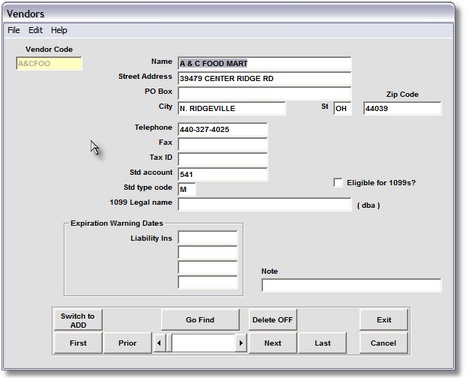Click the Street Address field
This screenshot has width=466, height=381.
coord(265,79)
